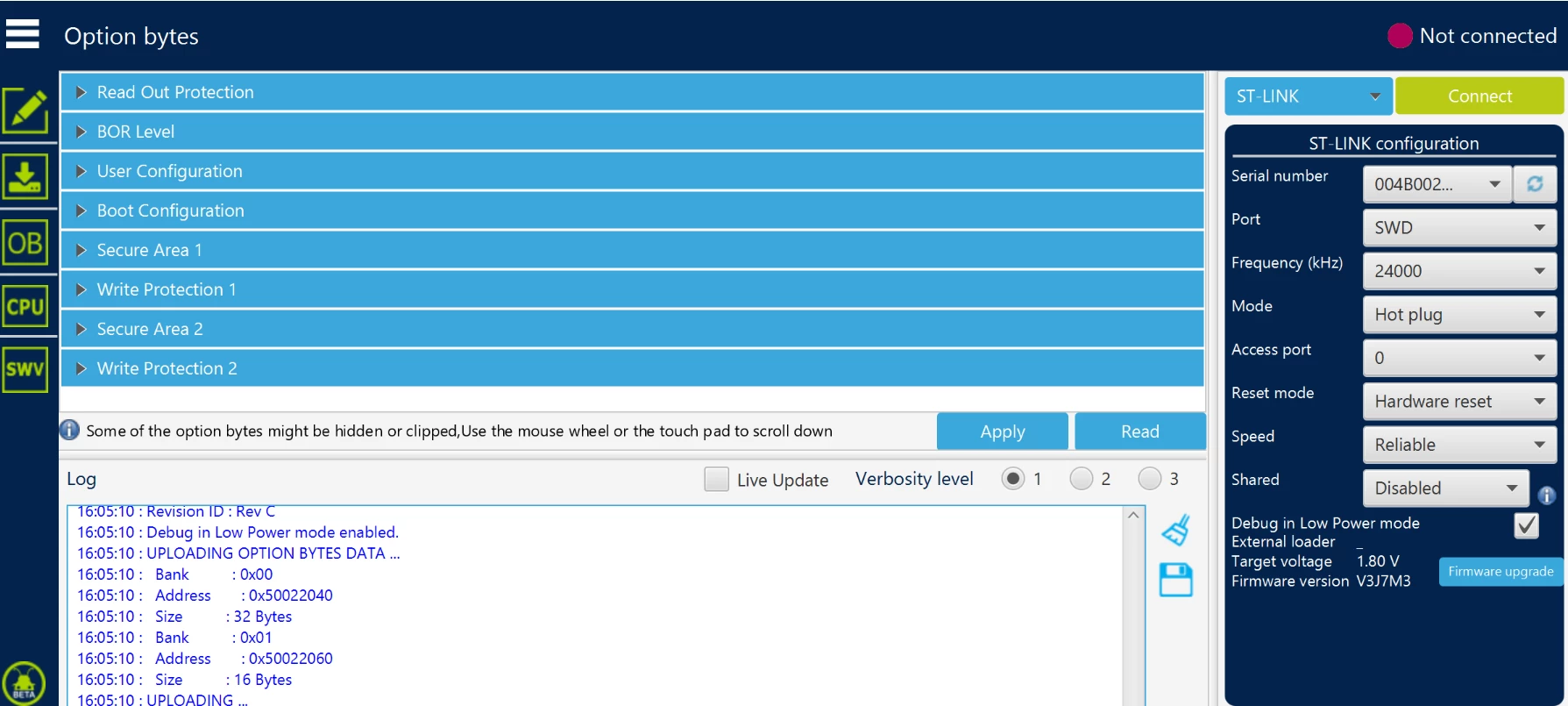Viewport: 1568px width, 706px height.
Task: Open the SWV viewer panel
Action: tap(25, 369)
